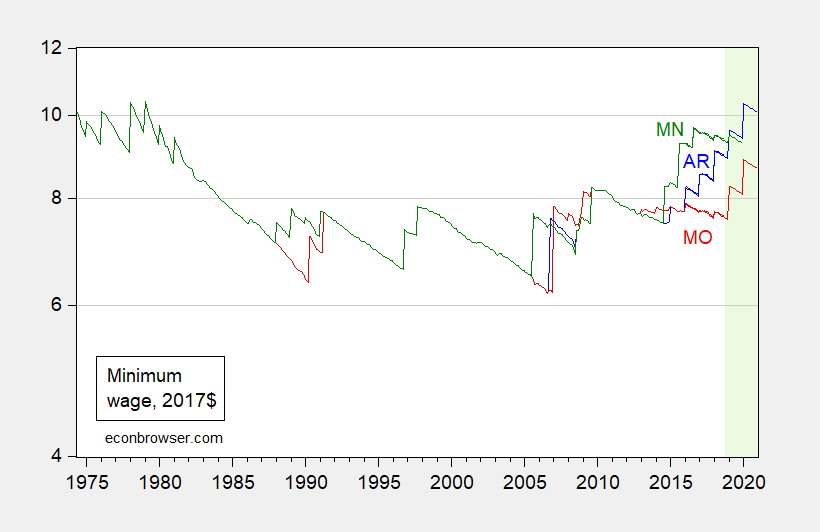Image resolution: width=820 pixels, height=532 pixels.
Task: Click the red MO series label
Action: 698,238
